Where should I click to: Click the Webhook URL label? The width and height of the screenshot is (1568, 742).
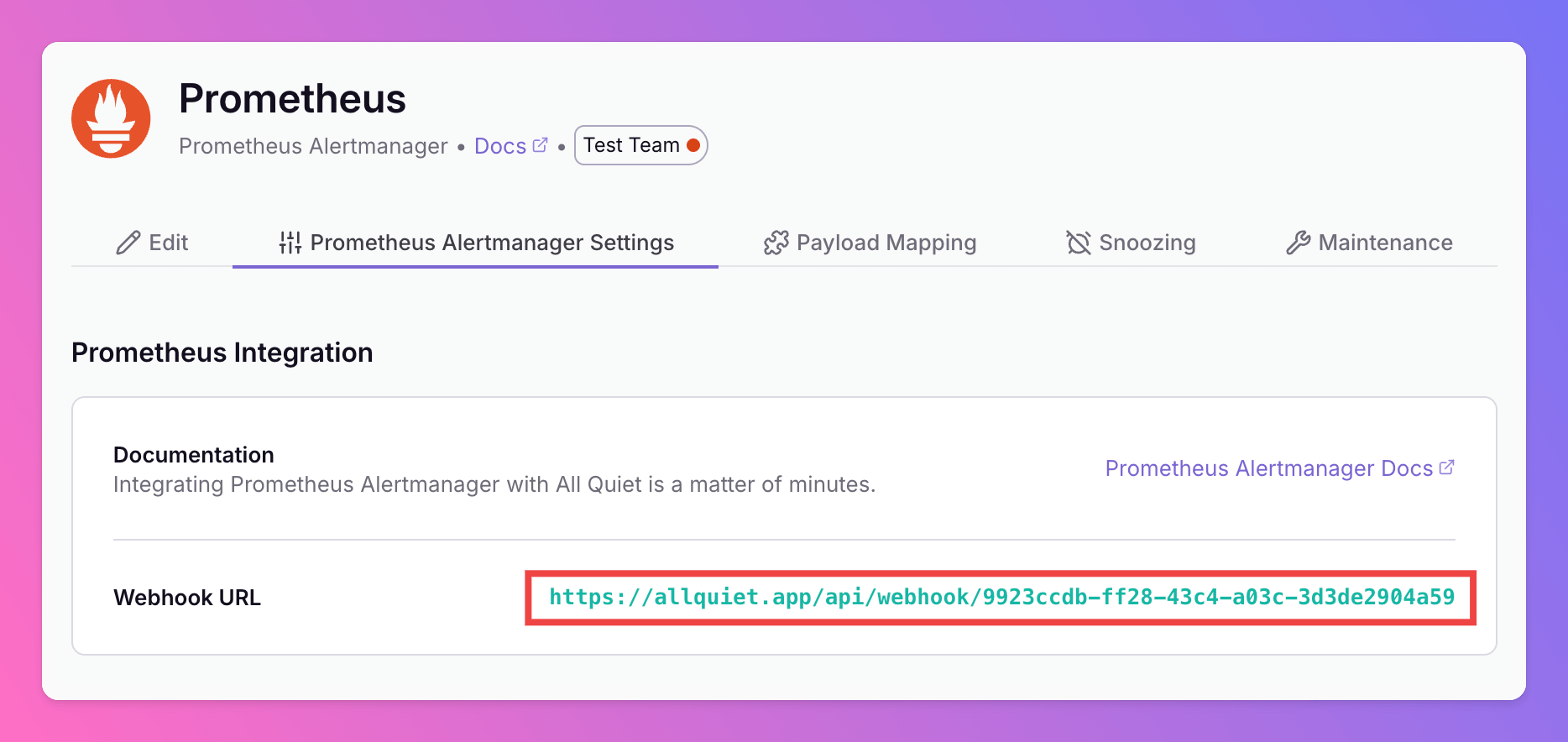point(187,598)
